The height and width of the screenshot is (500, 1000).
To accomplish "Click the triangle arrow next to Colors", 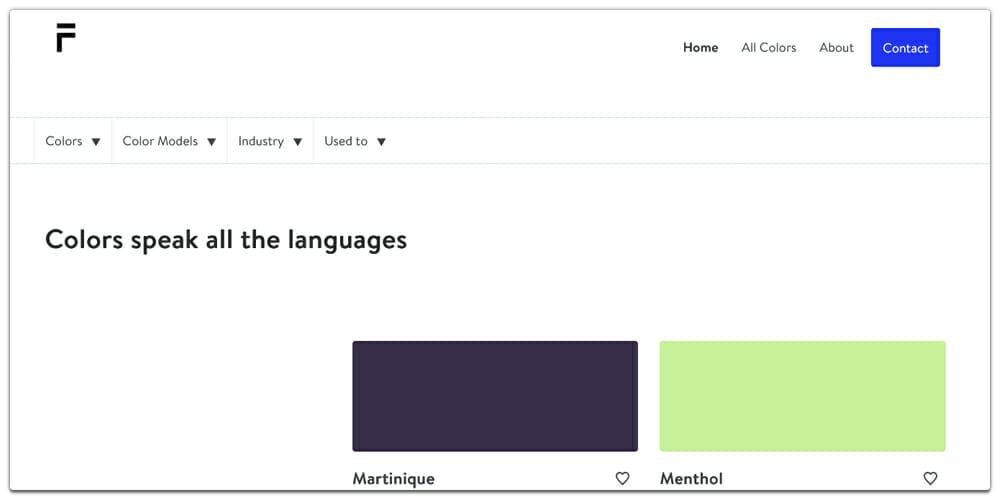I will [96, 142].
